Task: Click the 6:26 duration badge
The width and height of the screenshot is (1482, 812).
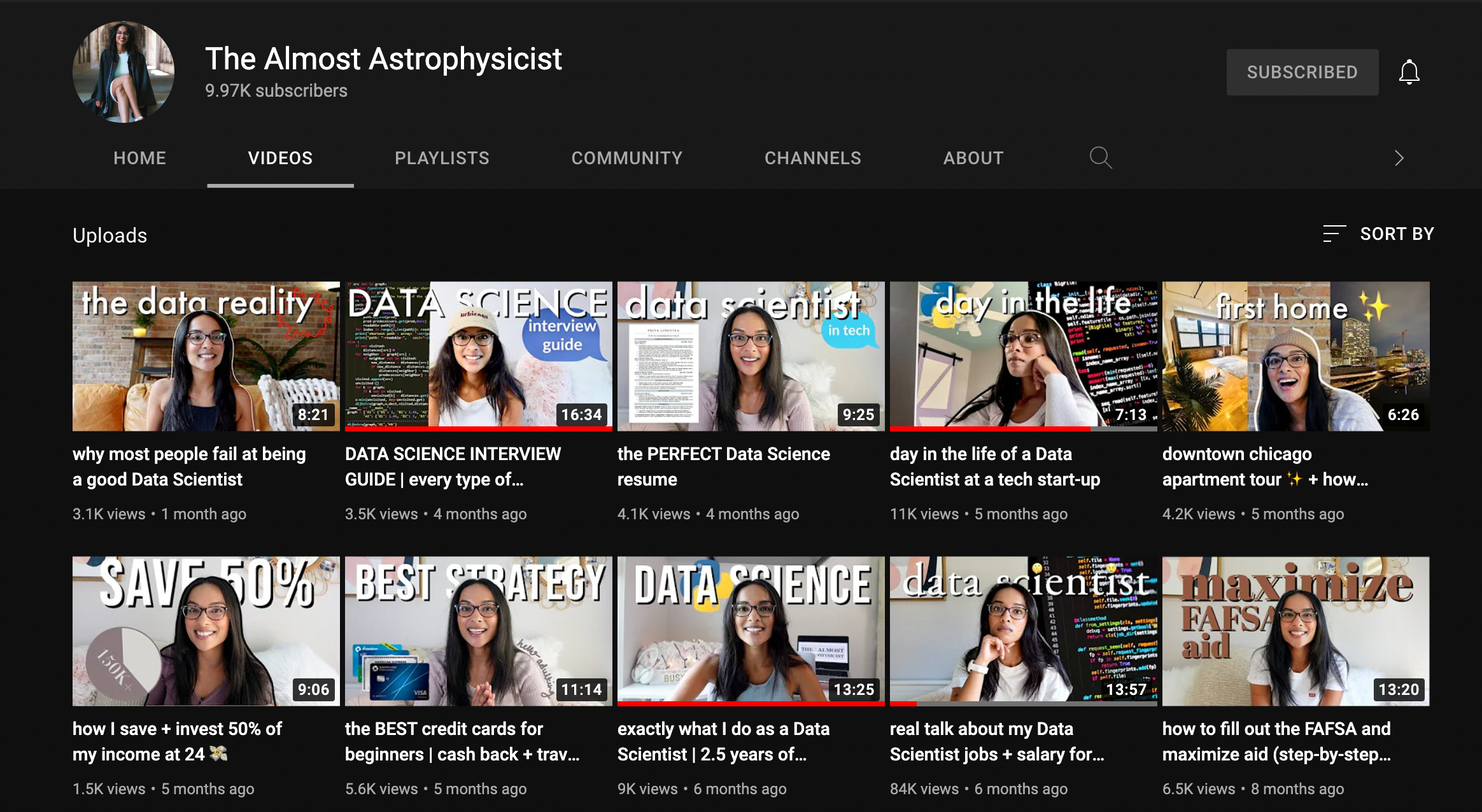Action: 1403,415
